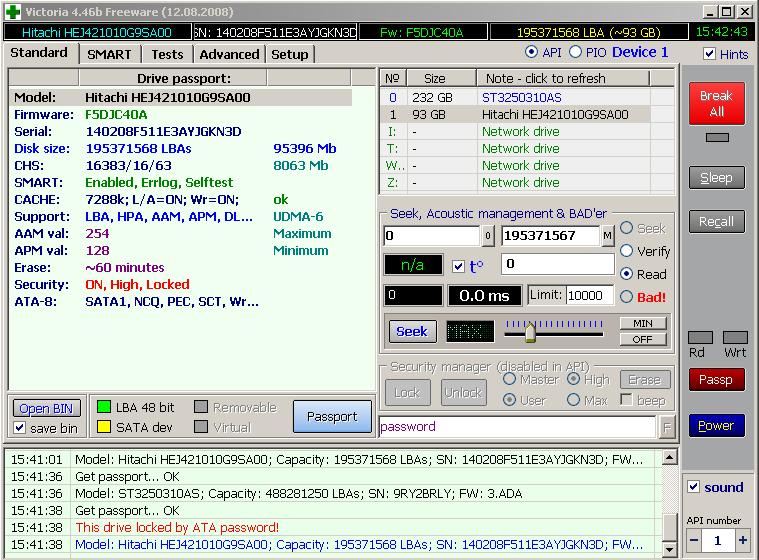Switch to the Standard tab
This screenshot has height=560, width=759.
(x=40, y=52)
